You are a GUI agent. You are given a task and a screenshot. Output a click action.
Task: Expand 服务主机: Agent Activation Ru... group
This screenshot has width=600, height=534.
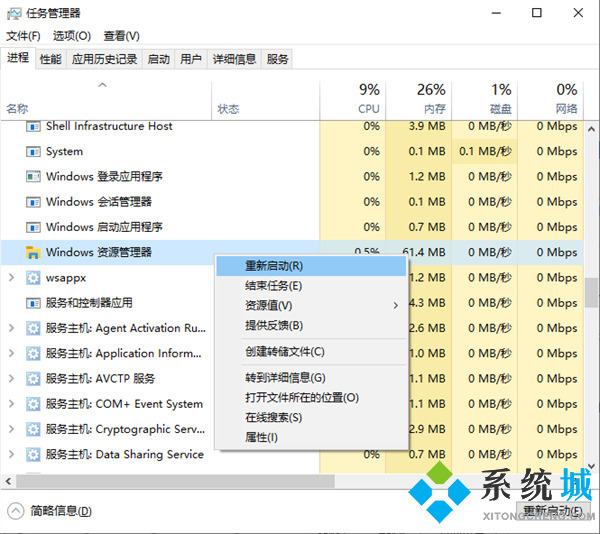tap(11, 328)
